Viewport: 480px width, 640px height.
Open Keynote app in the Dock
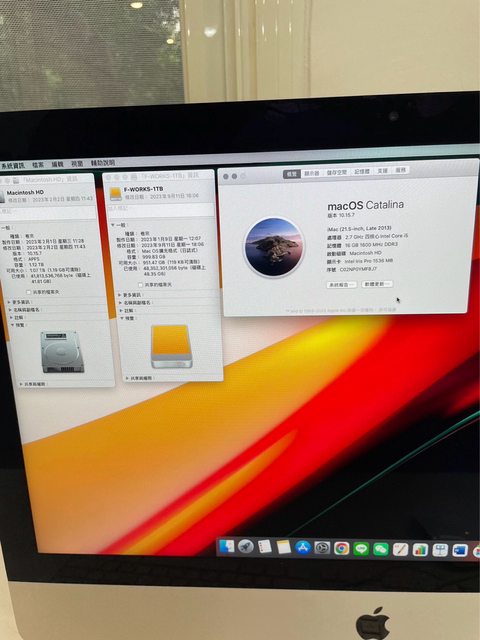440,550
